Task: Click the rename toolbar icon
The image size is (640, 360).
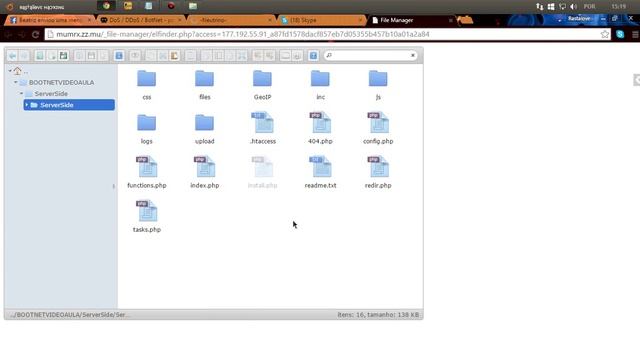Action: coord(218,56)
